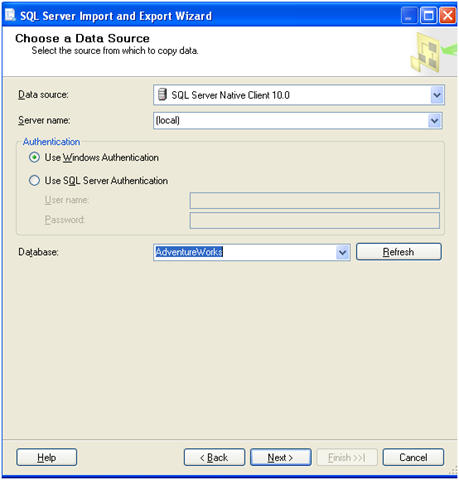The image size is (459, 480).
Task: Close the wizard with the red X
Action: (x=448, y=15)
